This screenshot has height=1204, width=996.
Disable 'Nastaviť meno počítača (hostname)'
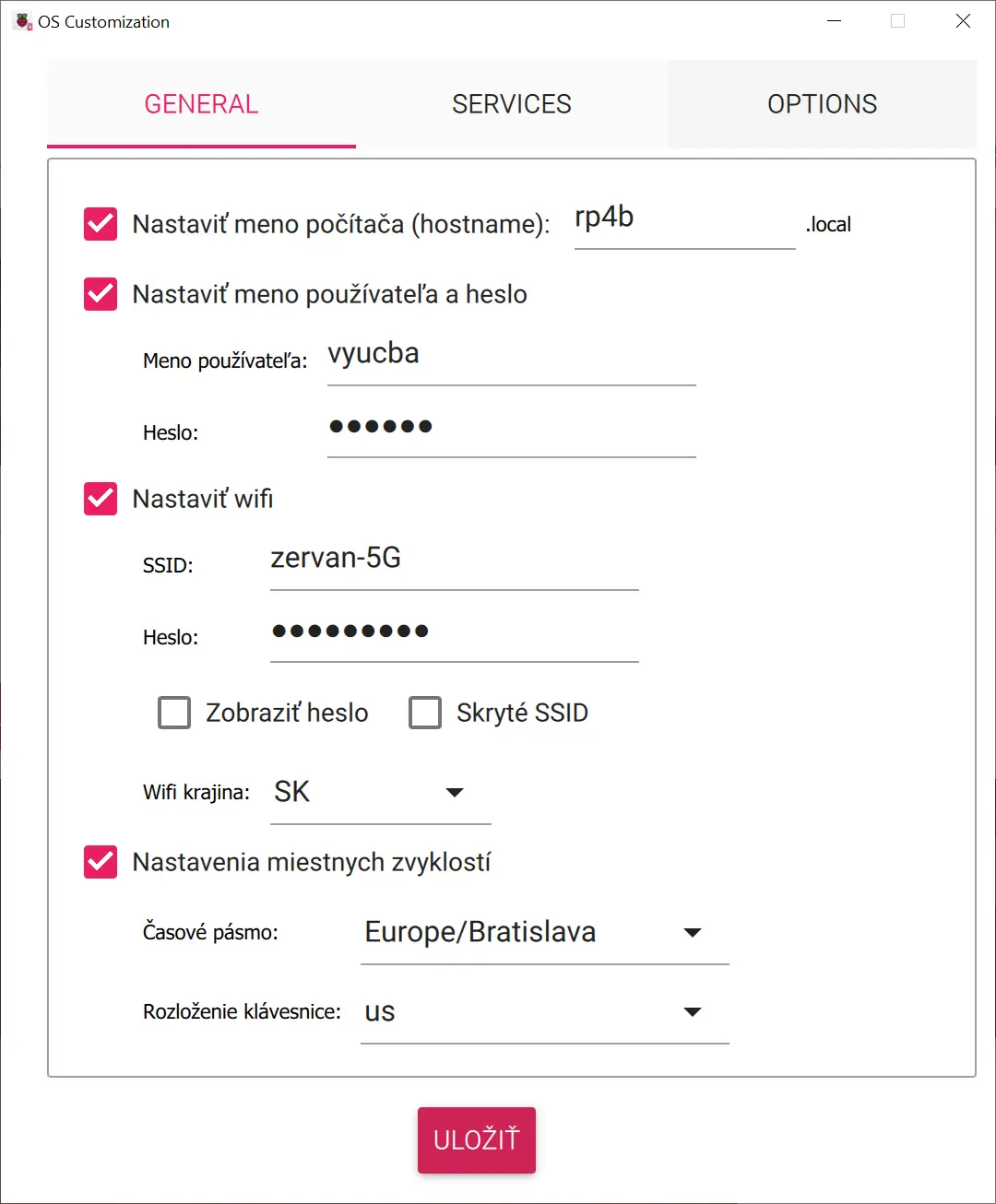100,223
